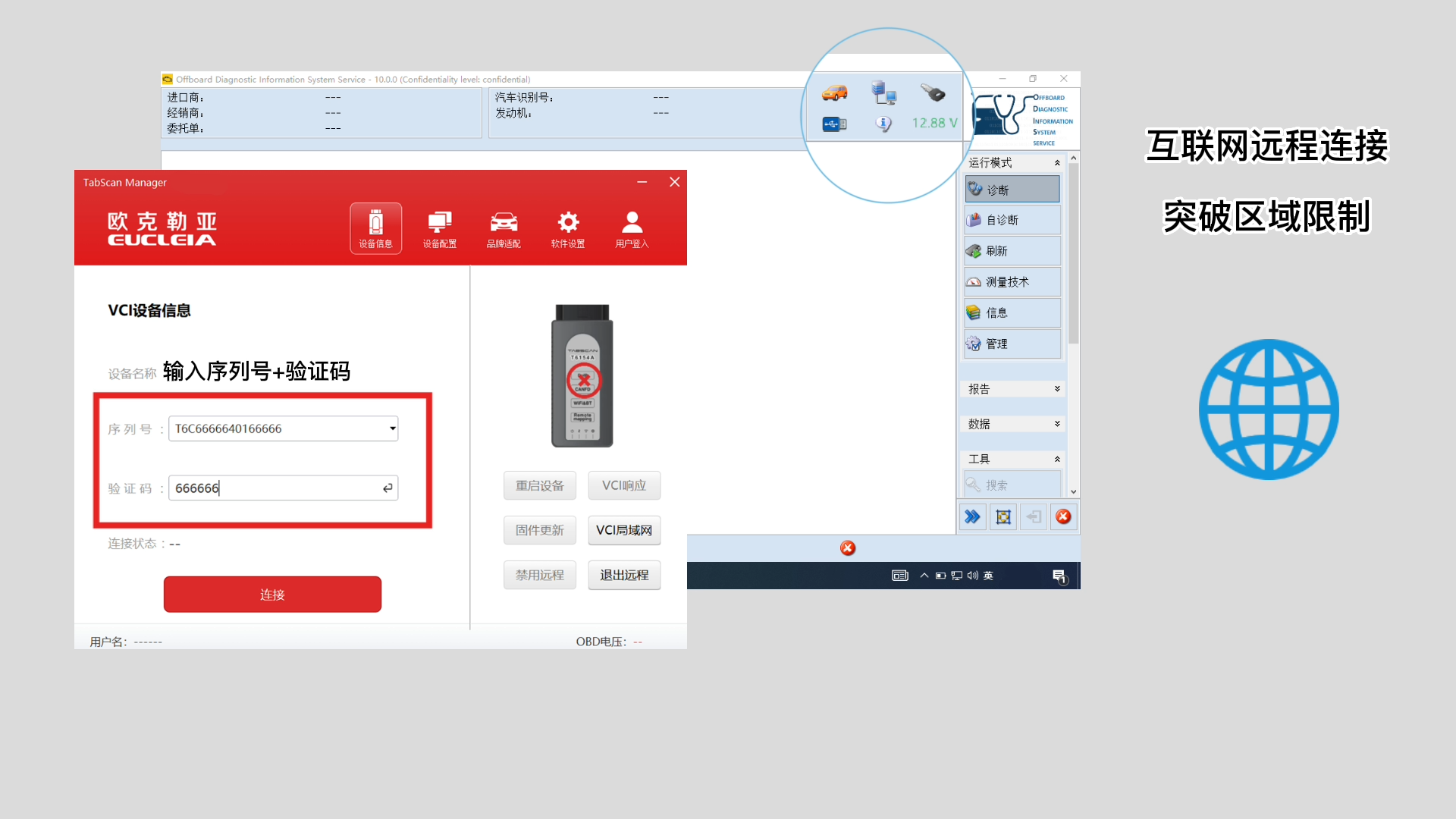Open the taskbar keyboard input icon
This screenshot has height=819, width=1456.
click(900, 576)
